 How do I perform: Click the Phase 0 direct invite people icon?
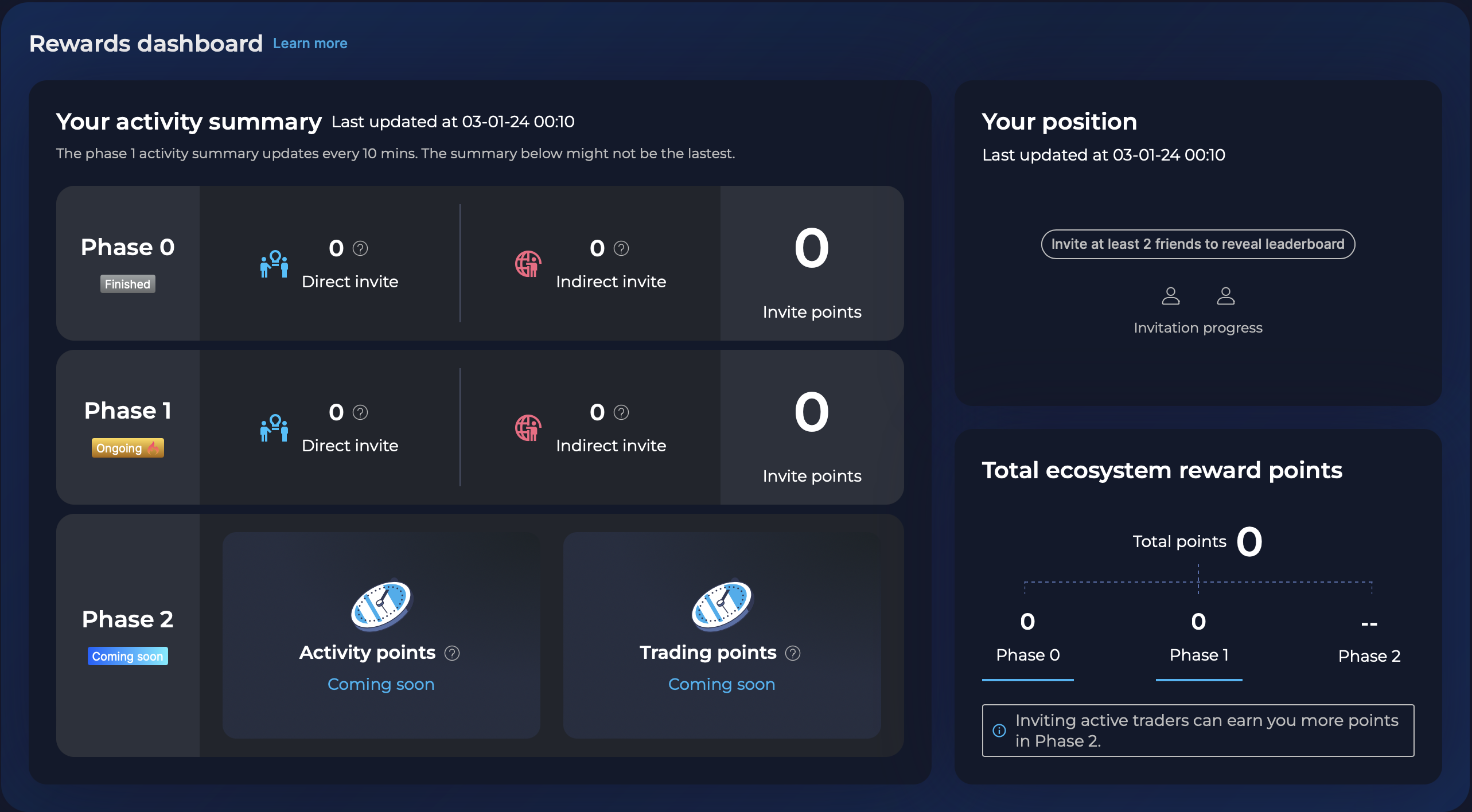coord(274,264)
